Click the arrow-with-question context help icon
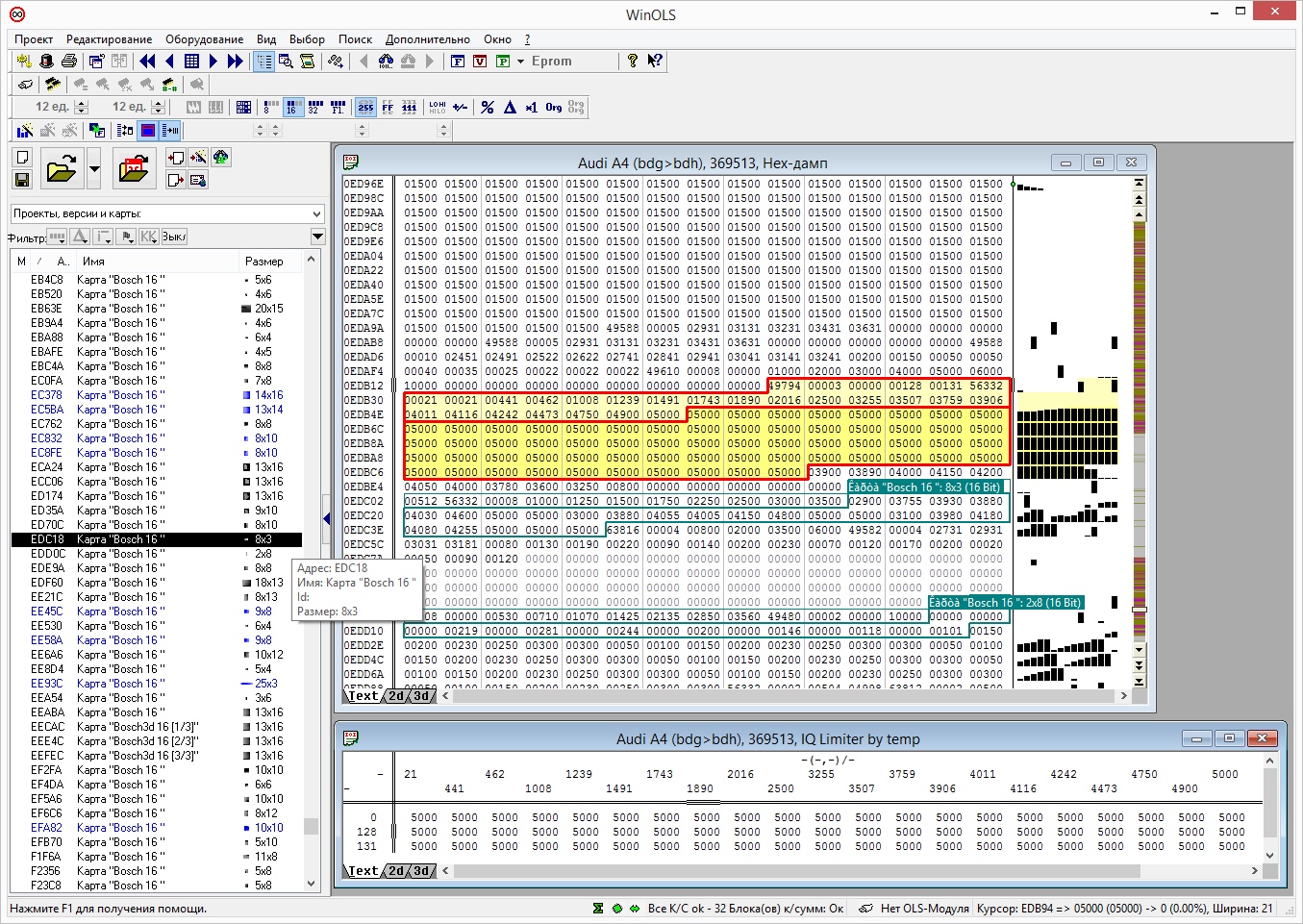Screen dimensions: 1303x924 point(655,61)
